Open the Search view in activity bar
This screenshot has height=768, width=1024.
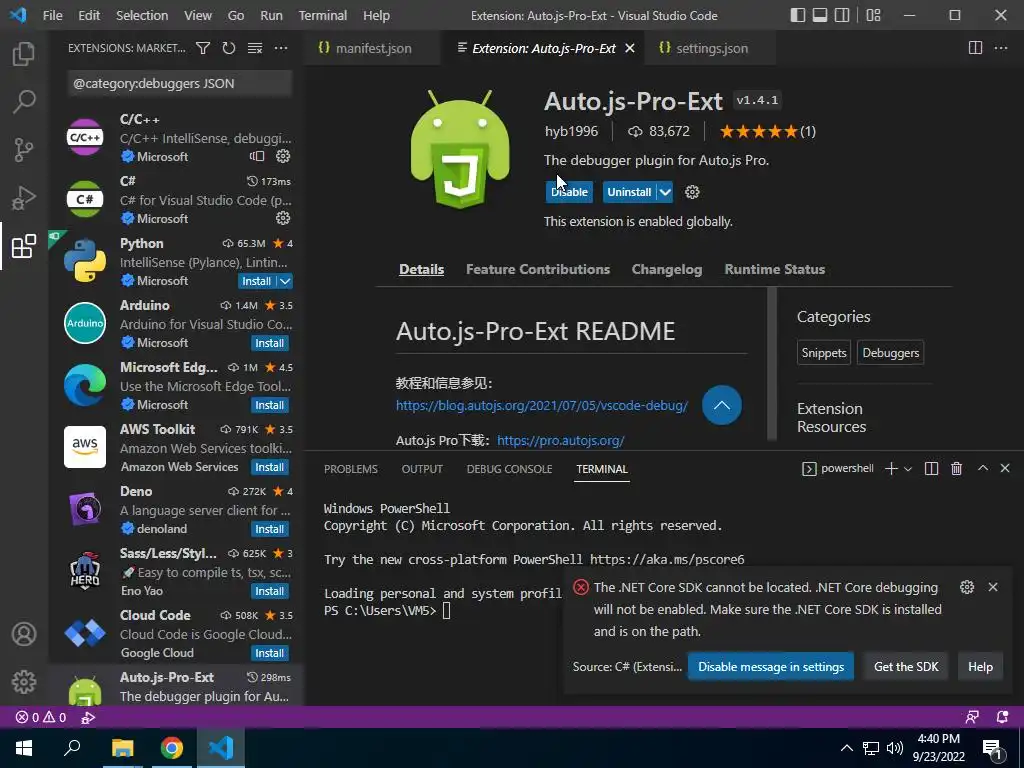click(x=24, y=102)
